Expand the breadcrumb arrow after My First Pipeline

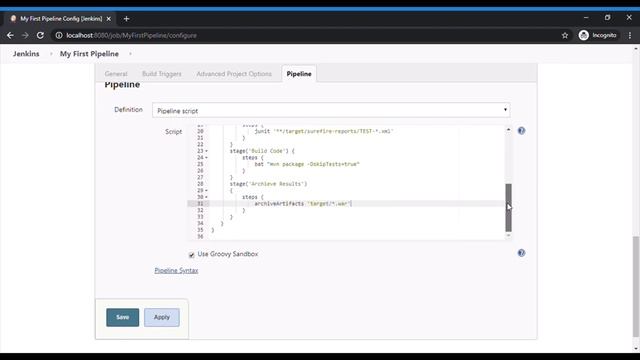pyautogui.click(x=130, y=54)
